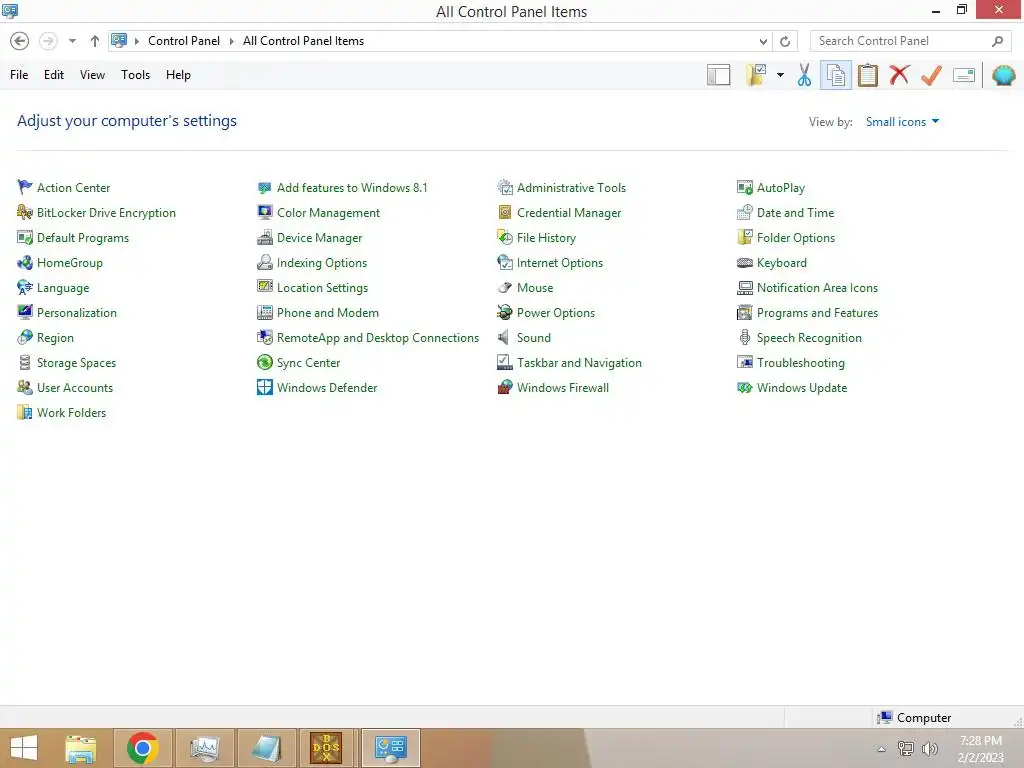
Task: Click the Language icon
Action: pos(25,288)
